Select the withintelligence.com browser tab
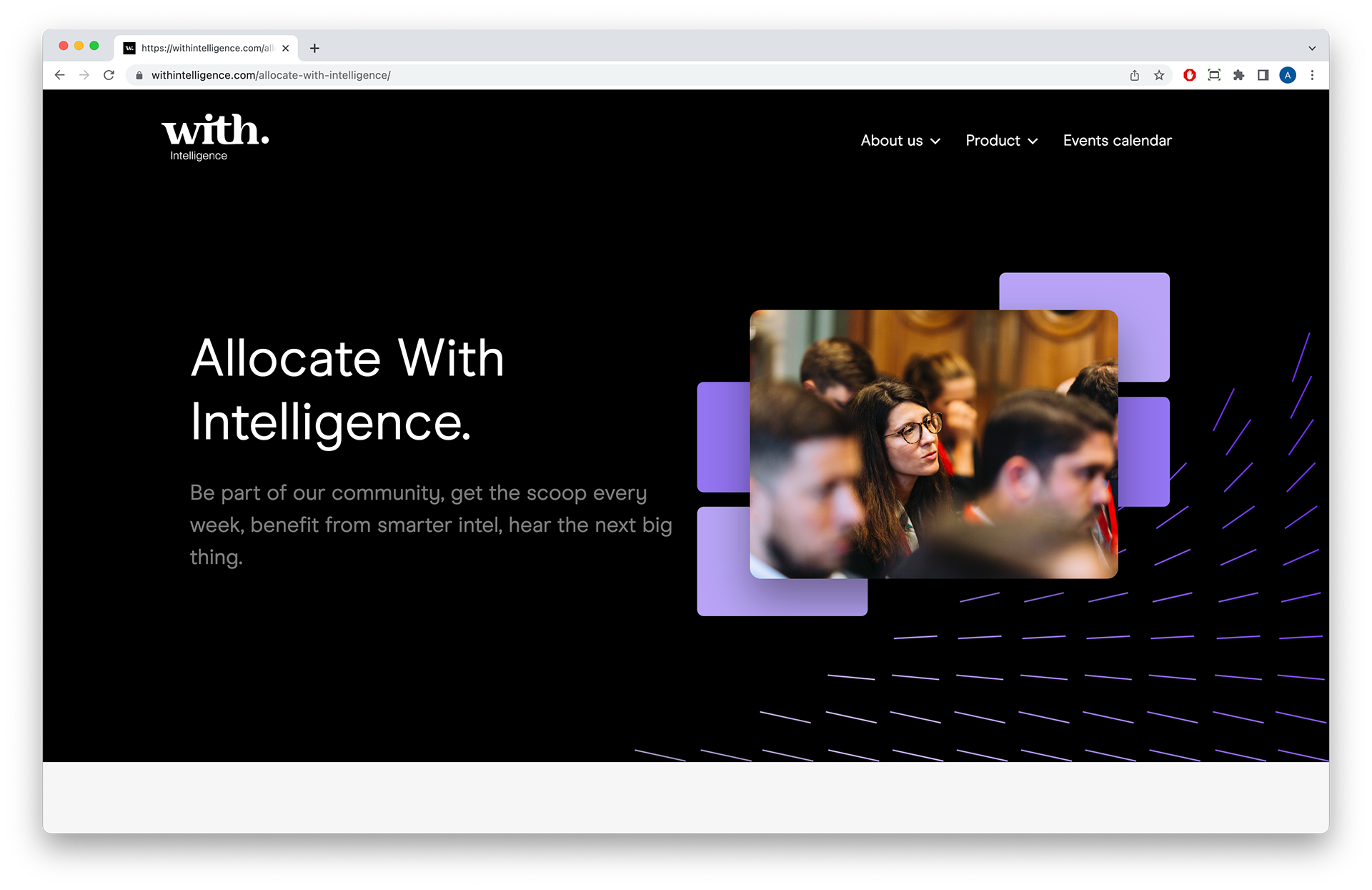1372x890 pixels. [x=204, y=48]
